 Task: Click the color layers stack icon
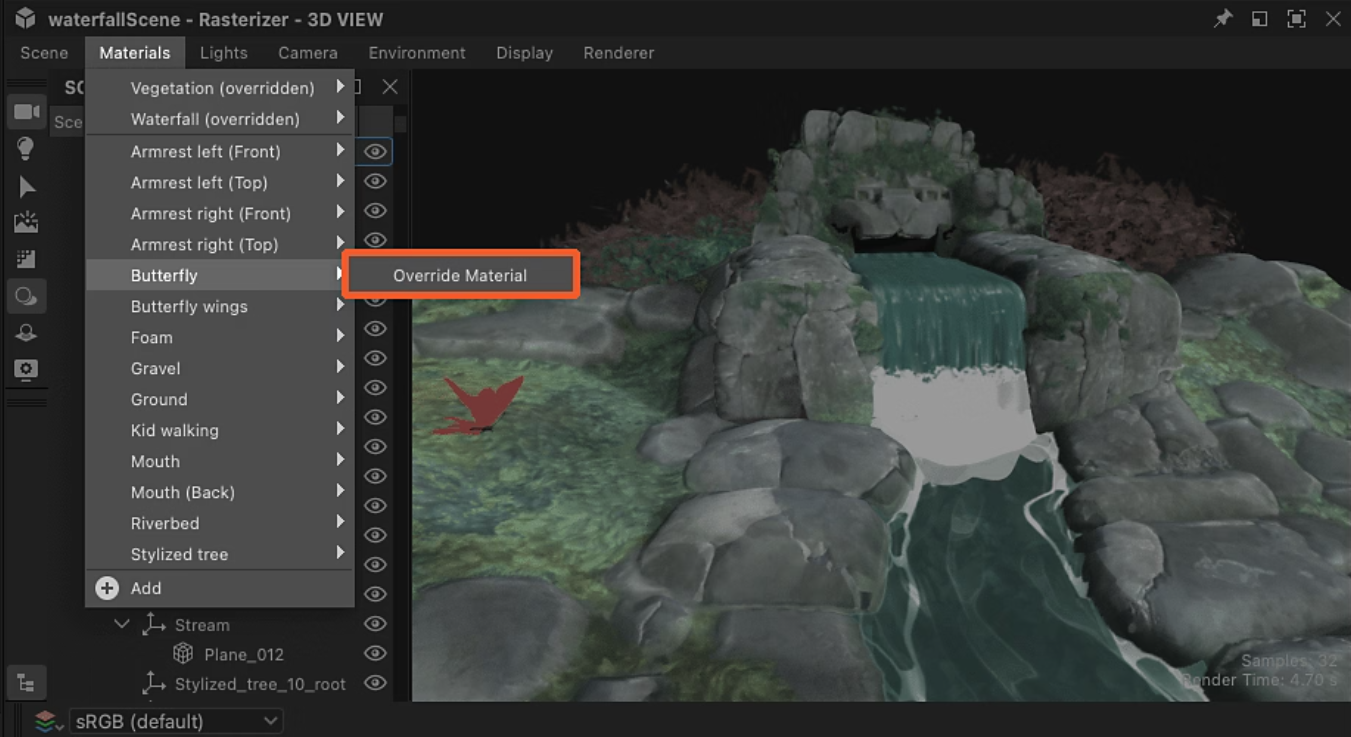pyautogui.click(x=45, y=721)
